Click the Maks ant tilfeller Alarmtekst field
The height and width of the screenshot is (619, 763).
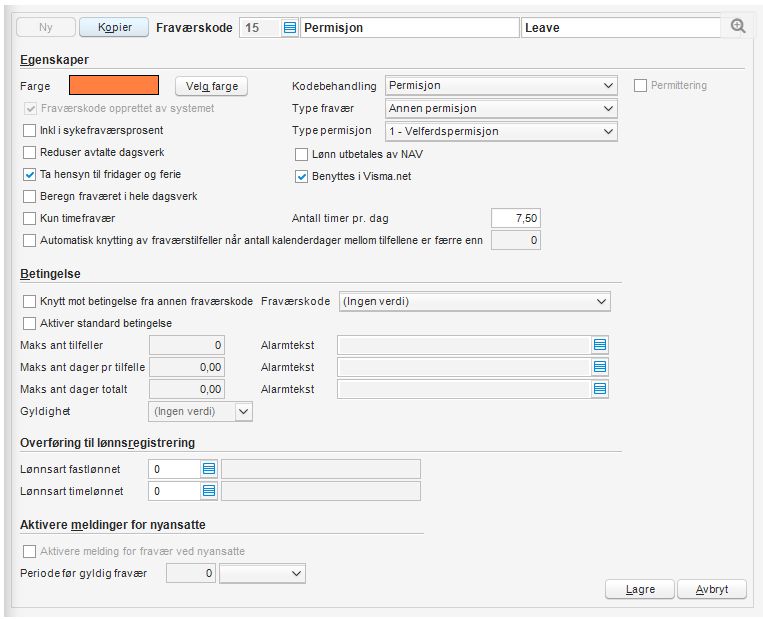[x=465, y=345]
